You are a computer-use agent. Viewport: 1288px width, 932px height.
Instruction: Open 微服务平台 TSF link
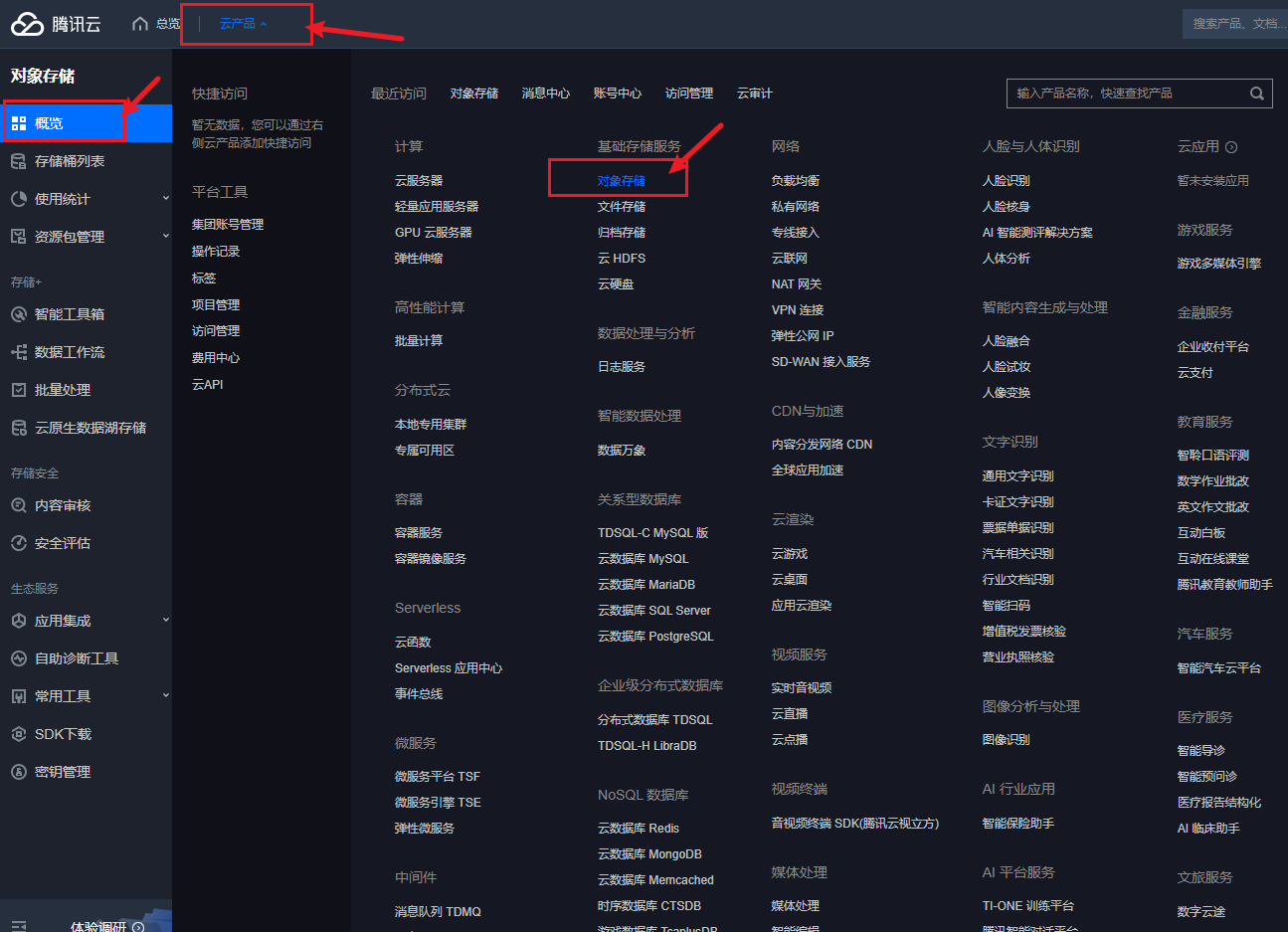(438, 777)
